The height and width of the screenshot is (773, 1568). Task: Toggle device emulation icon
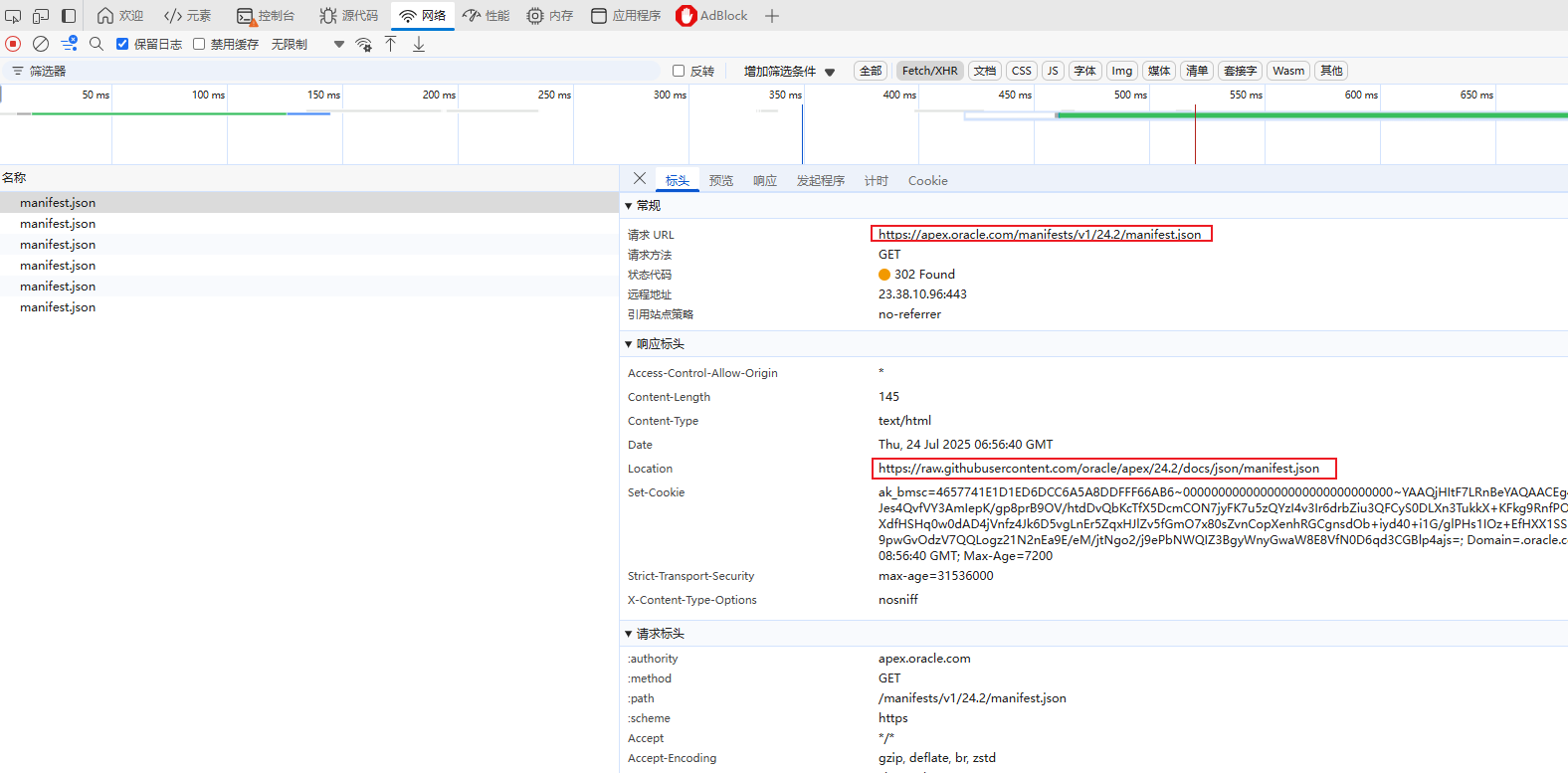click(x=41, y=16)
